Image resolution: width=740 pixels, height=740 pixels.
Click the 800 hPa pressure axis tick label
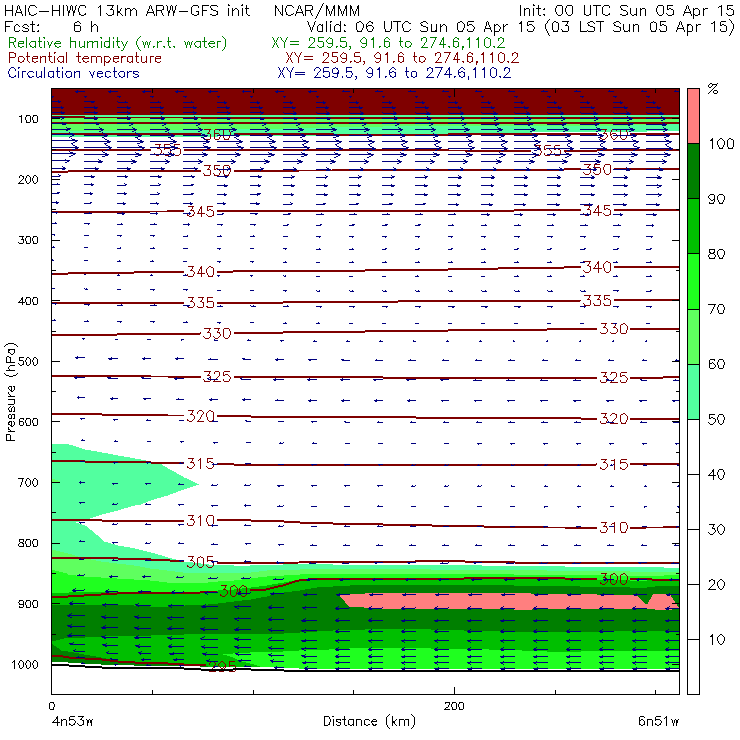28,543
